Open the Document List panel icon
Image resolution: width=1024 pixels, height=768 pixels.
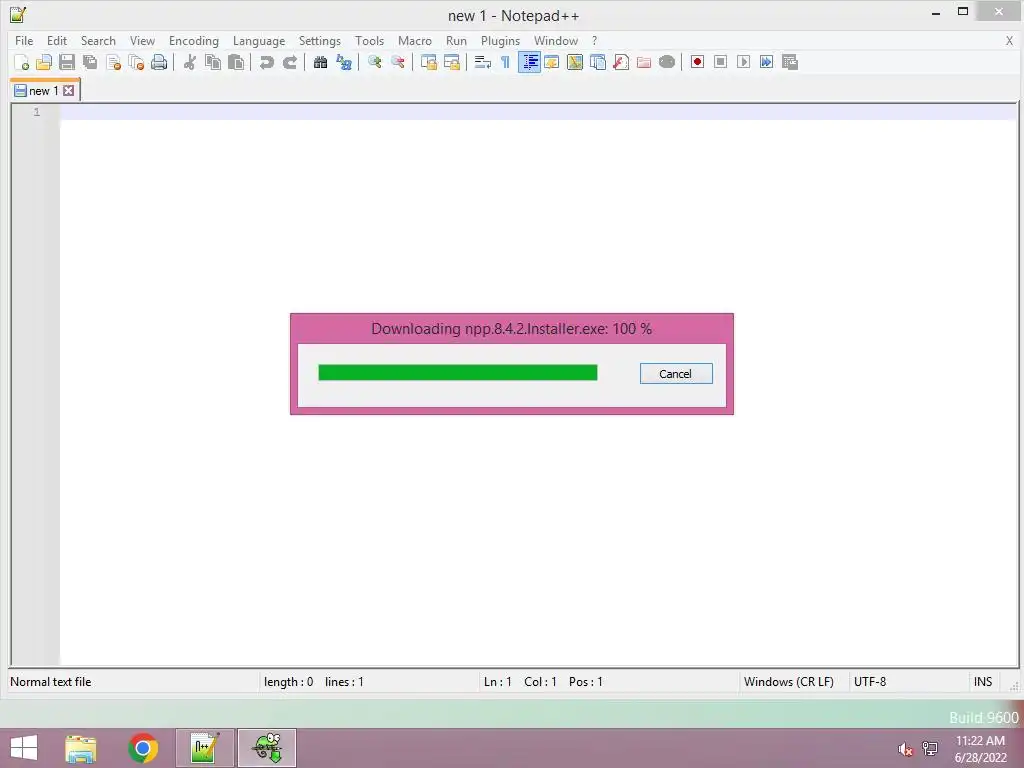coord(598,62)
